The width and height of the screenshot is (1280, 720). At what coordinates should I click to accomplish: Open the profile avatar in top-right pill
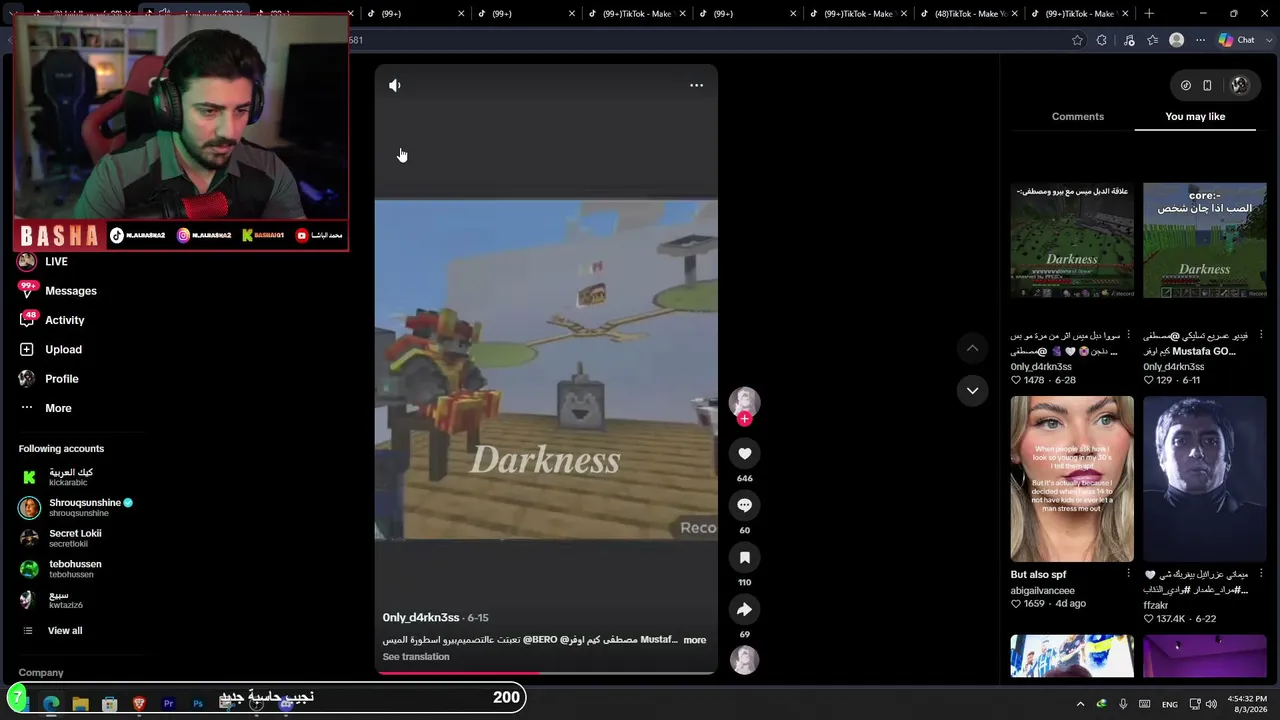click(x=1240, y=86)
